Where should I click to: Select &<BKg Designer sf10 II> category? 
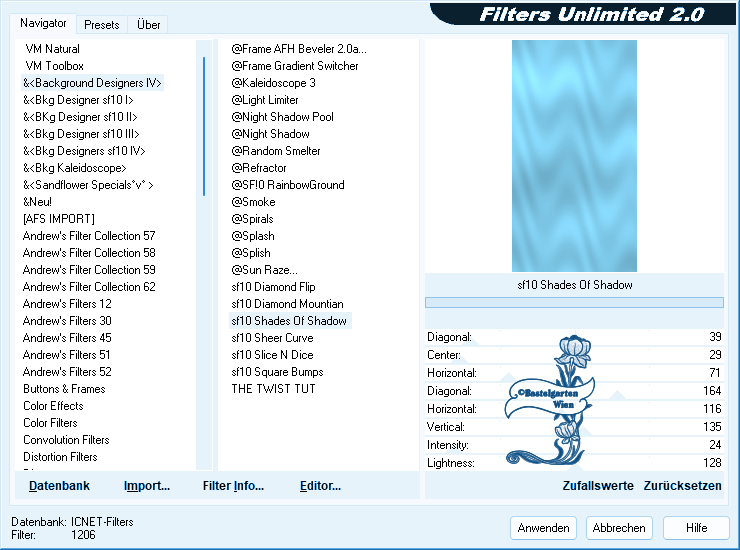point(80,117)
